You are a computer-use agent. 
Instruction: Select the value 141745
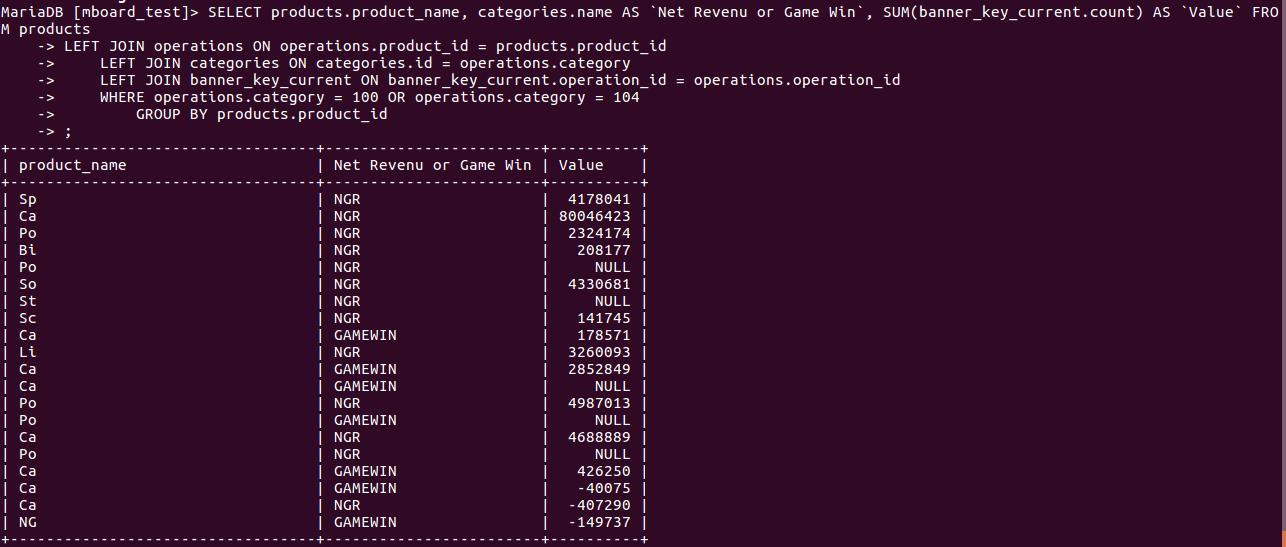(x=604, y=318)
